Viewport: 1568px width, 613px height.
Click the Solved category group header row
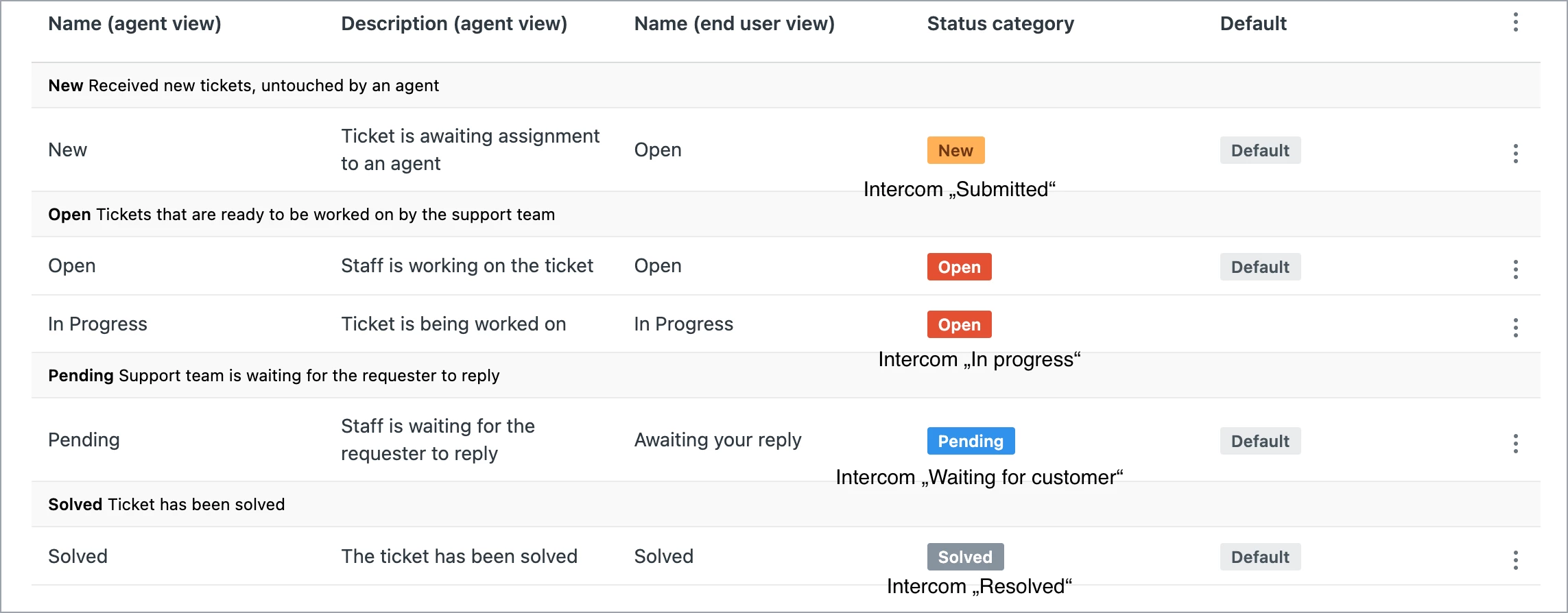(786, 504)
